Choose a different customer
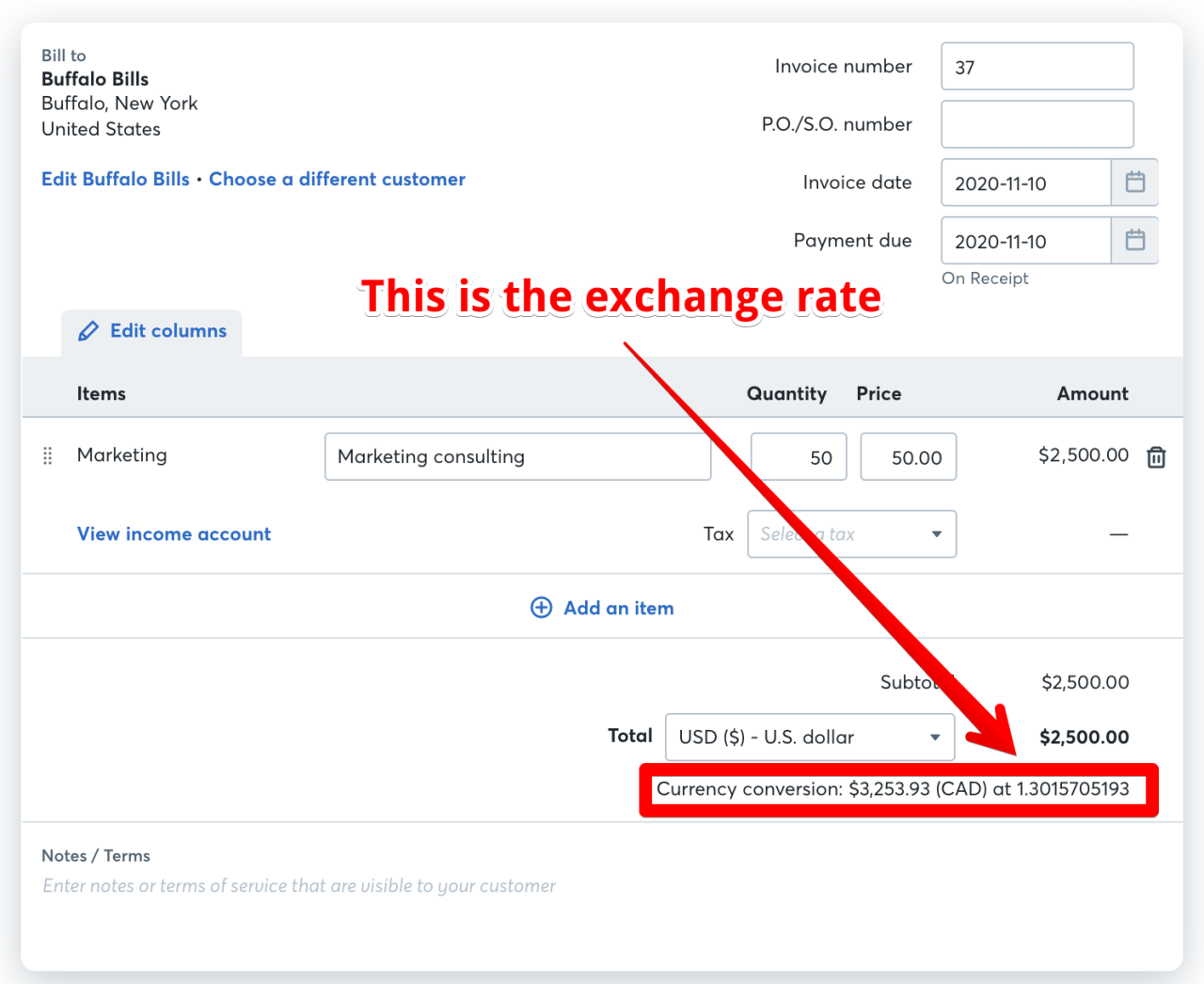The width and height of the screenshot is (1204, 984). point(337,179)
